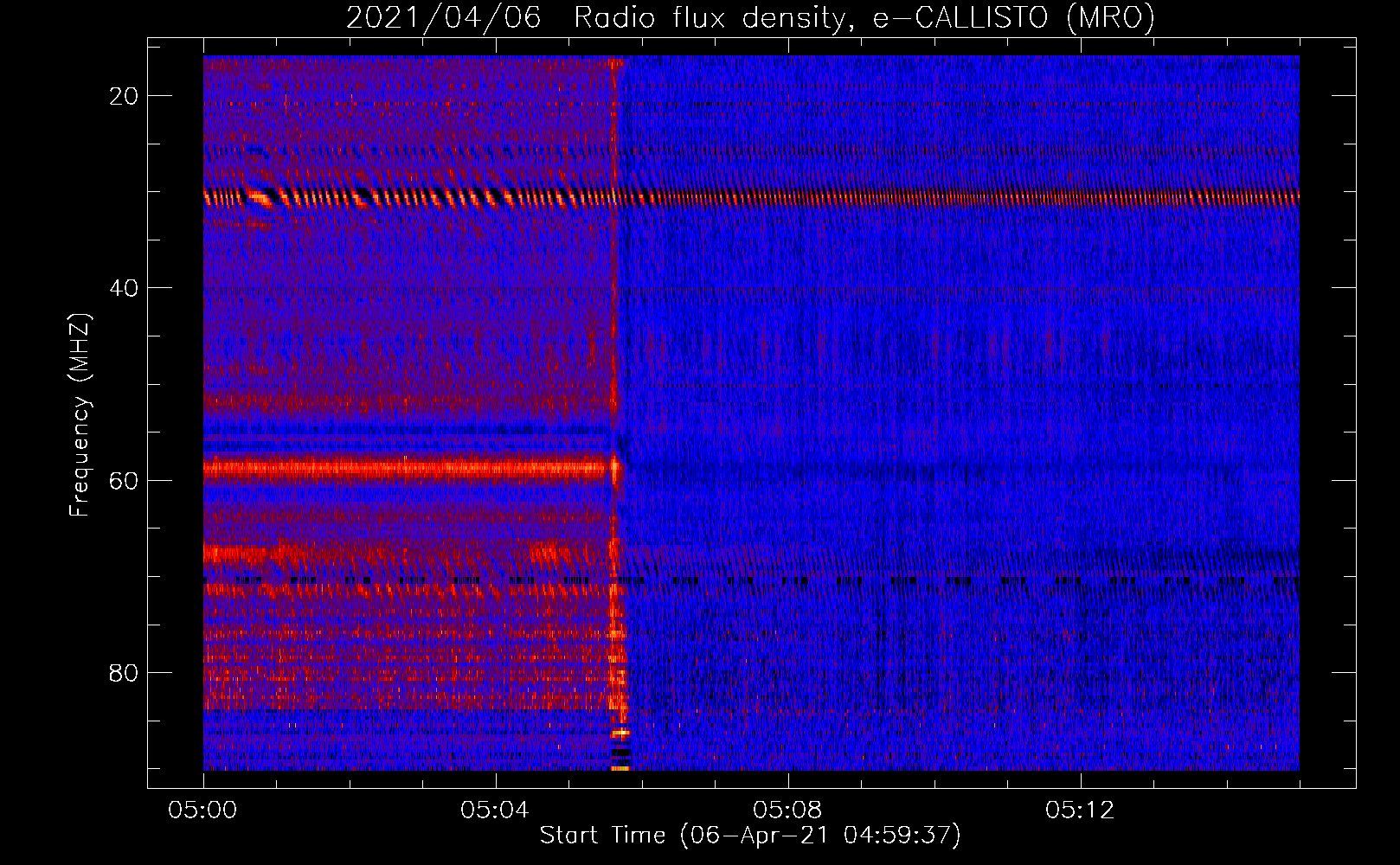Click the '20' frequency tick label
1400x865 pixels.
(x=124, y=96)
